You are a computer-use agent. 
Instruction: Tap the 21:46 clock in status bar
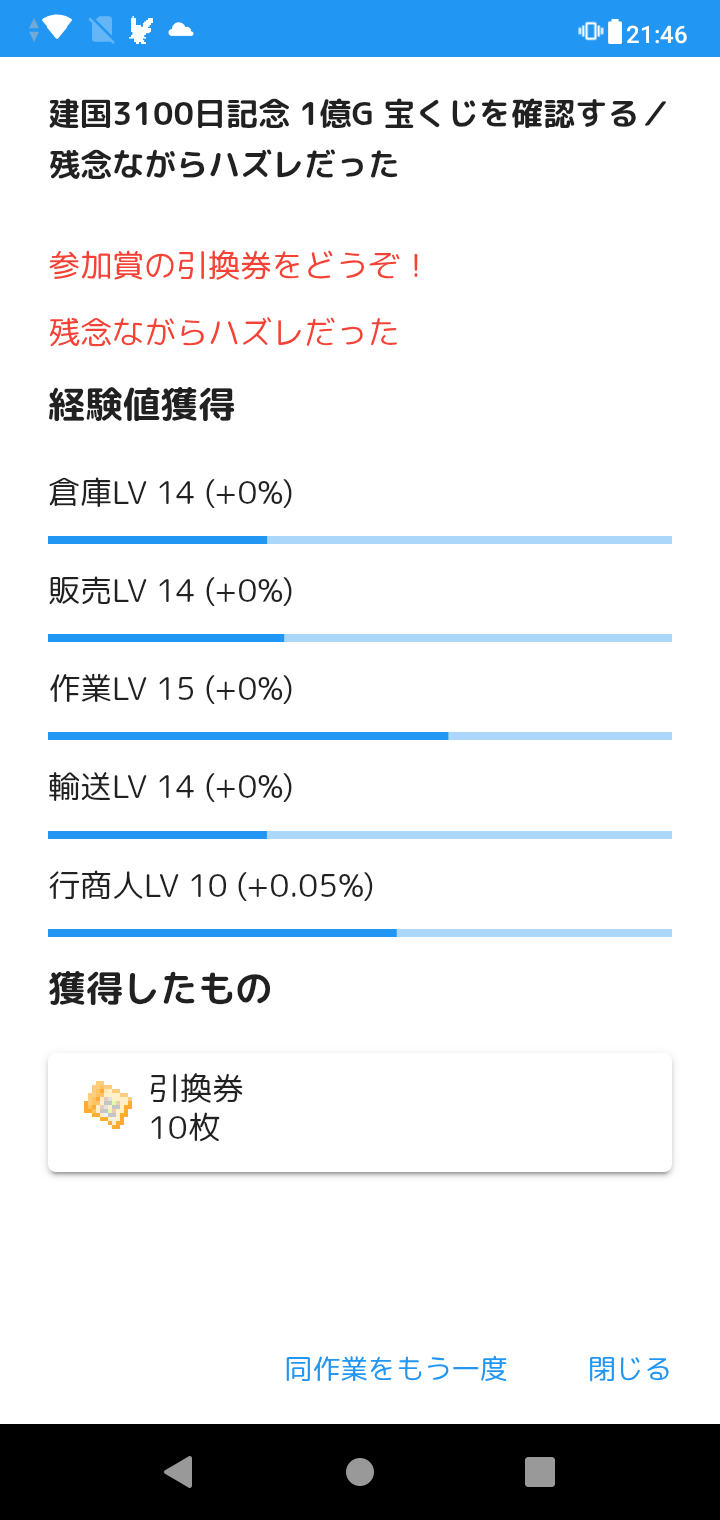pos(657,35)
